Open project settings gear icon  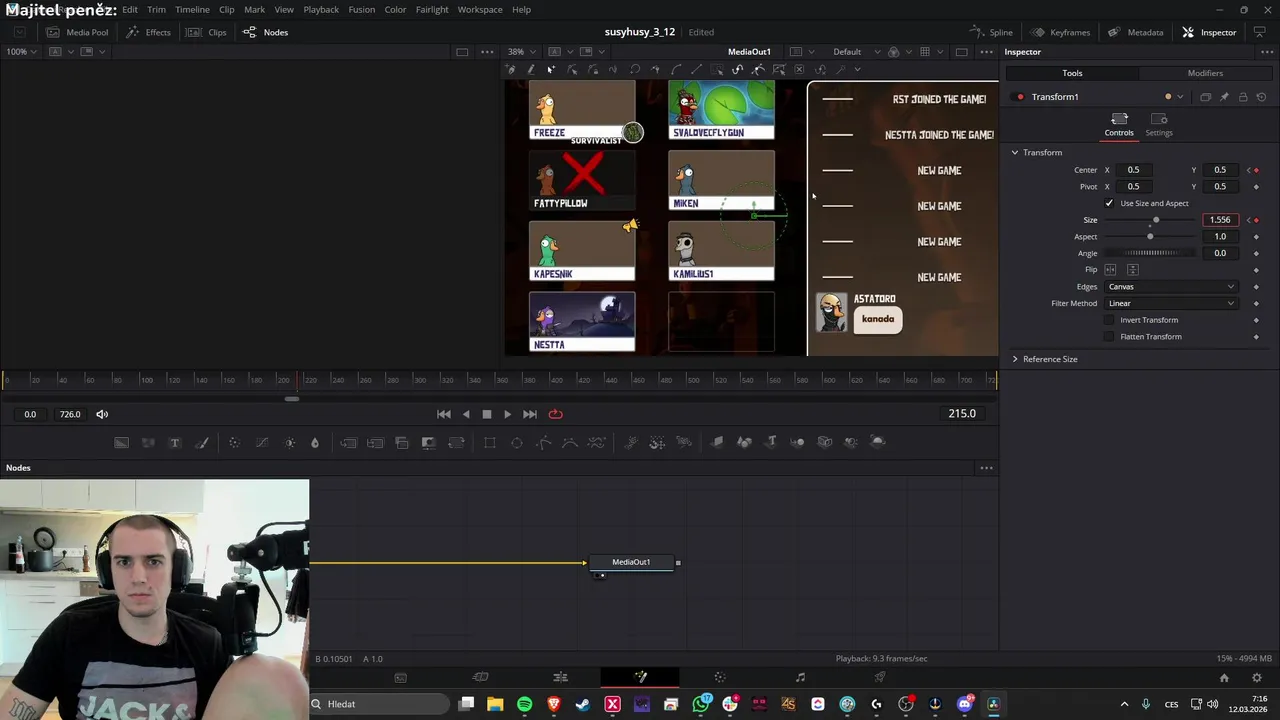pos(1257,677)
